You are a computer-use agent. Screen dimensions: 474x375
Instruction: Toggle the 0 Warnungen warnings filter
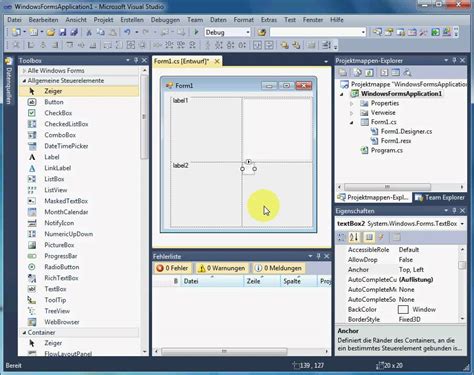tap(222, 268)
